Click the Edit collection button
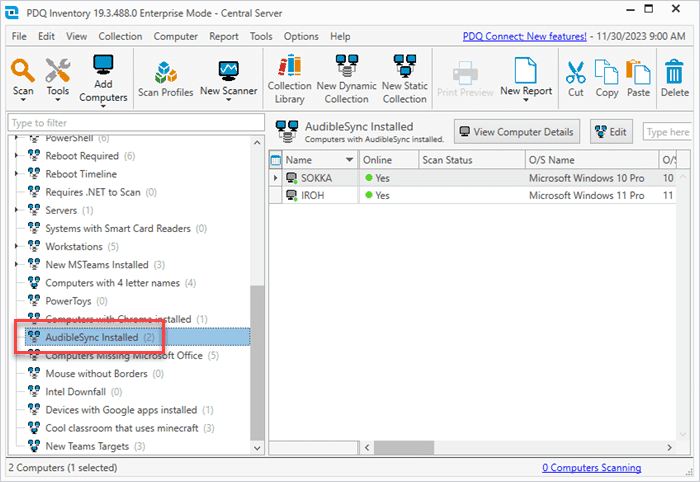Image resolution: width=700 pixels, height=482 pixels. 611,132
